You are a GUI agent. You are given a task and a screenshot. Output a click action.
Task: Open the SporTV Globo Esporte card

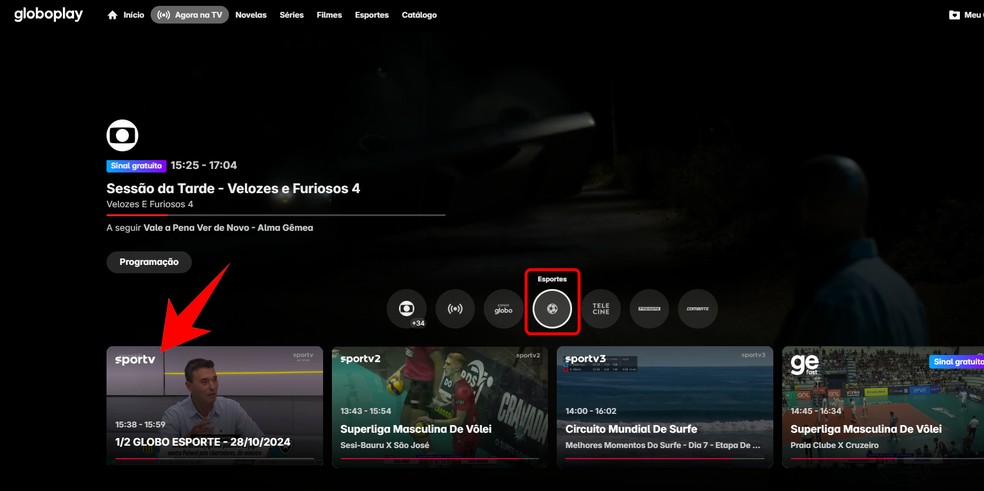(x=215, y=406)
